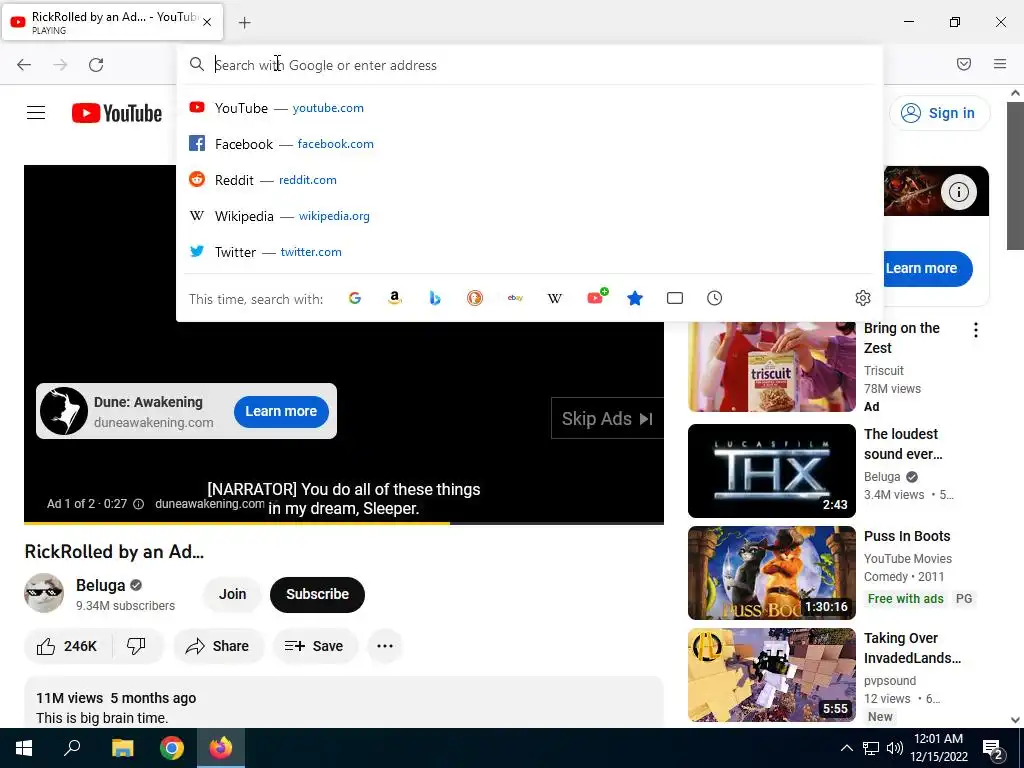Switch to the RickRolled by an Ad tab
The height and width of the screenshot is (768, 1024).
point(112,22)
